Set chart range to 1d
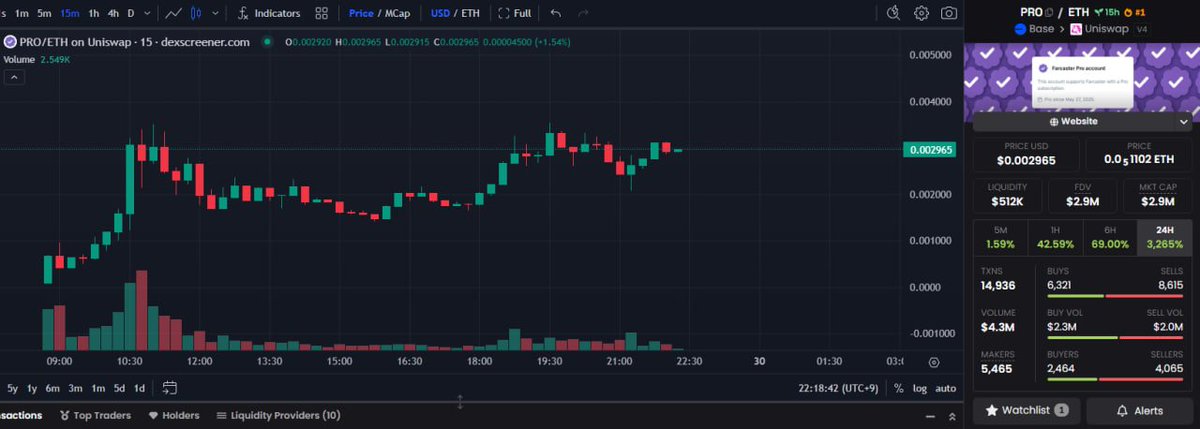The image size is (1200, 429). 139,388
